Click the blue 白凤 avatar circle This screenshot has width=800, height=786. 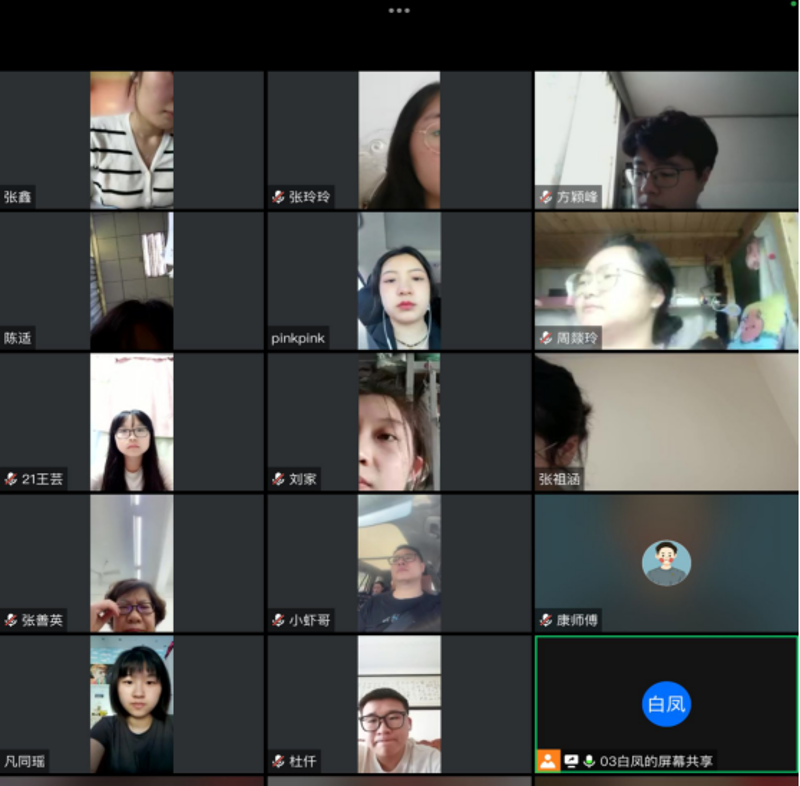click(666, 705)
